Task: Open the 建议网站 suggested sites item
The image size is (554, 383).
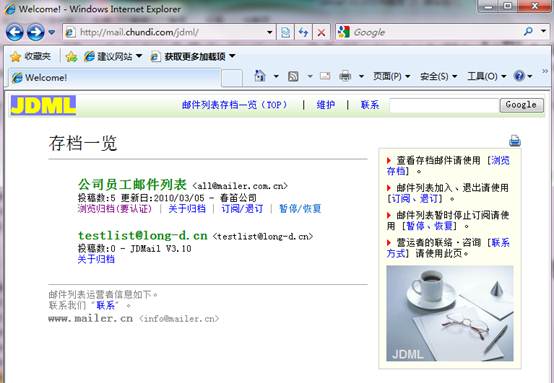Action: (113, 56)
